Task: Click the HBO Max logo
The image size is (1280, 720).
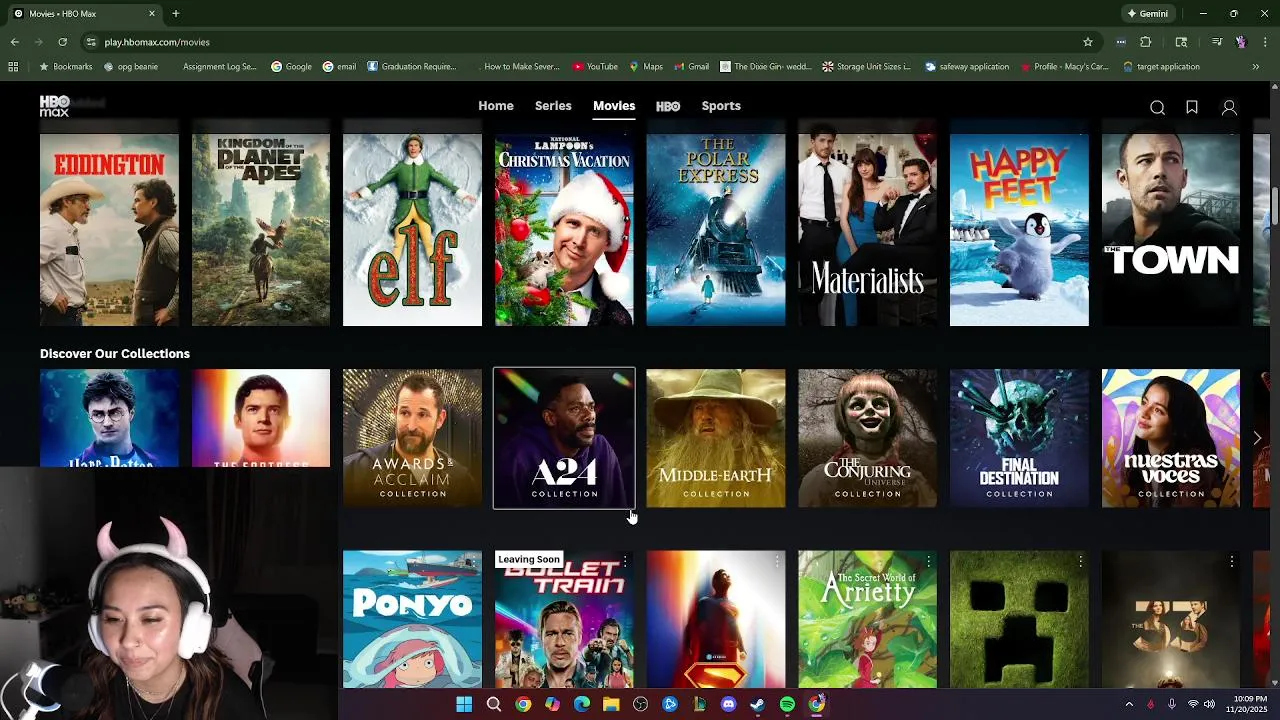Action: point(54,106)
